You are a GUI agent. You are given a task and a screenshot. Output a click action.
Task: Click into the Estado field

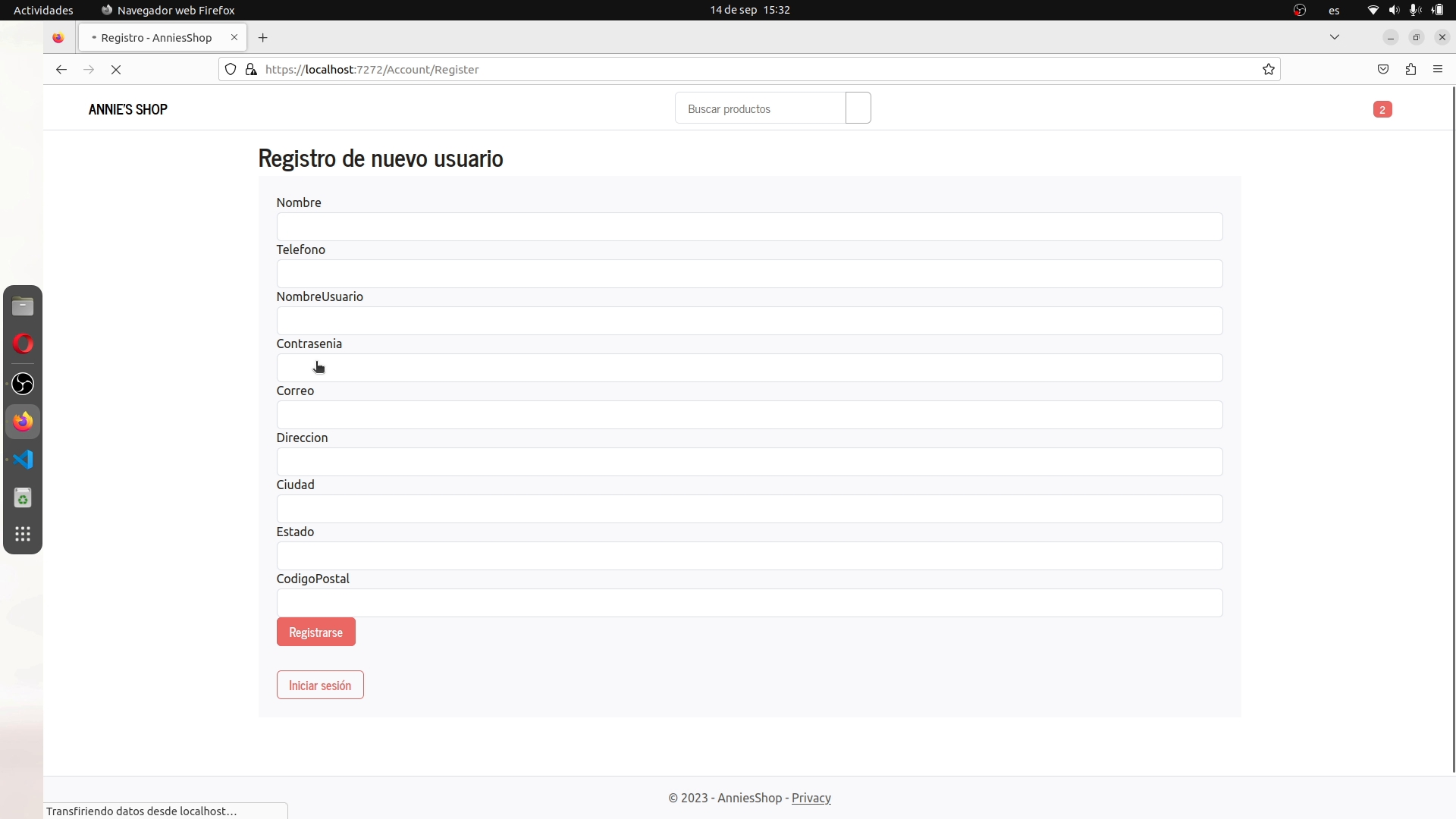tap(749, 556)
